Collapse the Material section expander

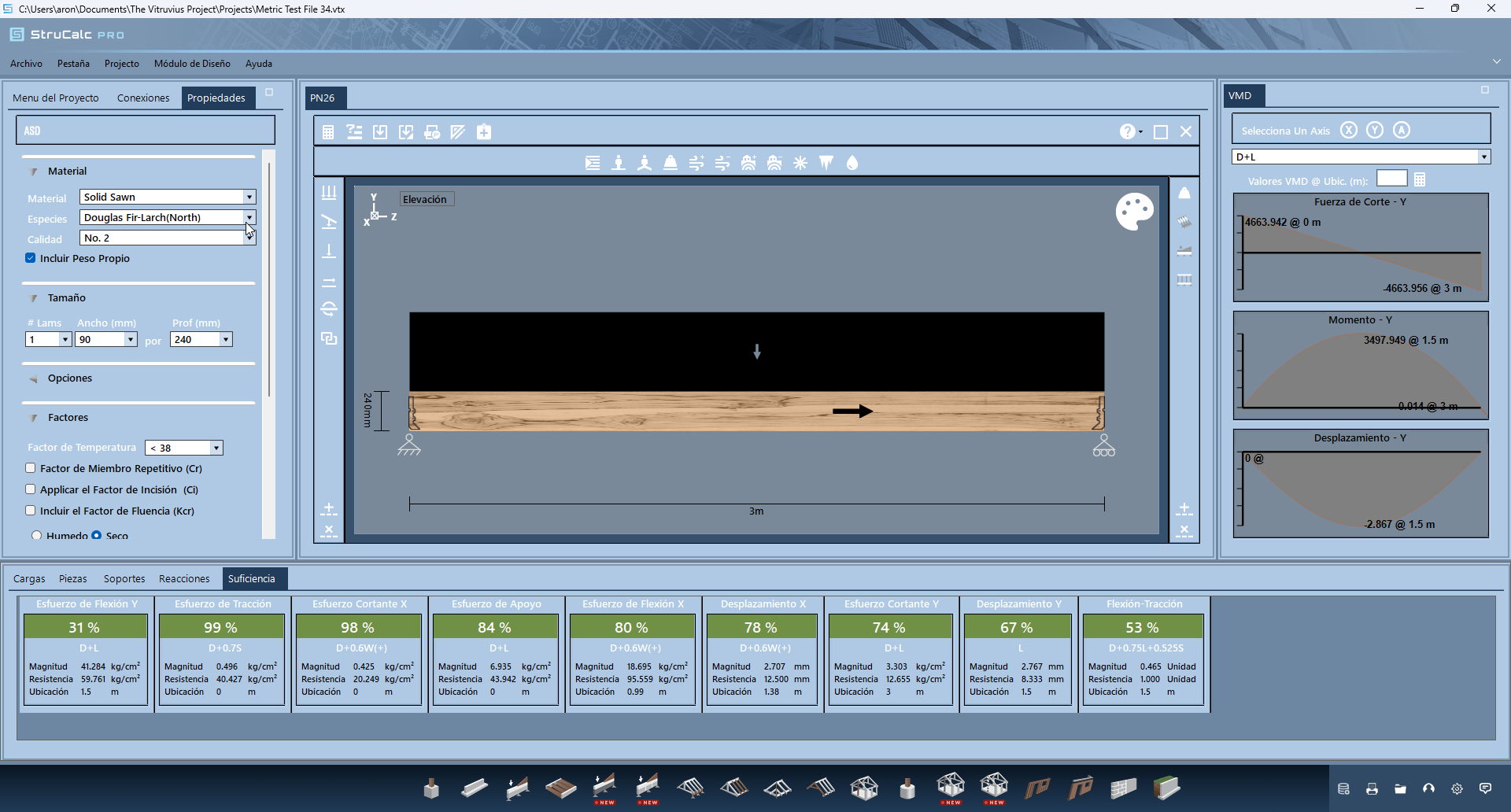point(34,172)
